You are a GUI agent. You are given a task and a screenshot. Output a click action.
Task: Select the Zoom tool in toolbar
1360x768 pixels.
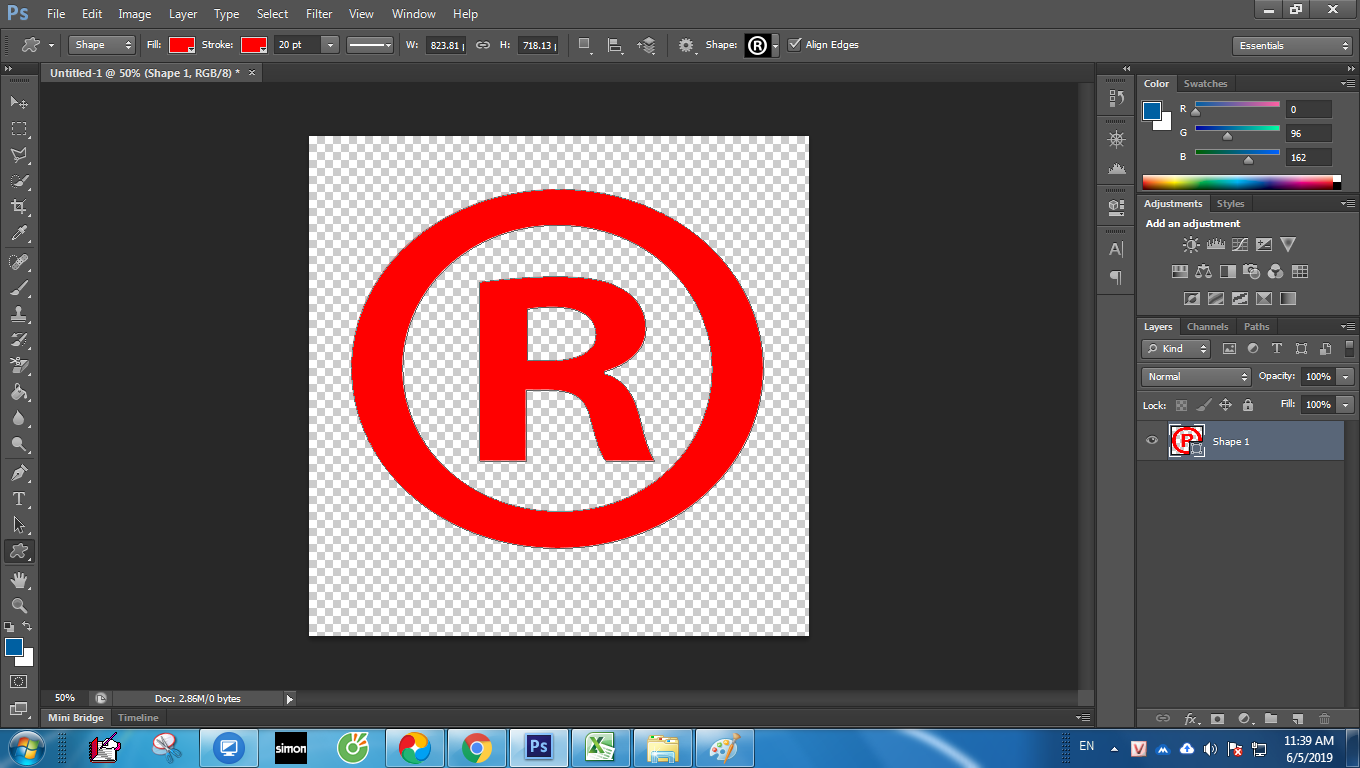[x=19, y=605]
